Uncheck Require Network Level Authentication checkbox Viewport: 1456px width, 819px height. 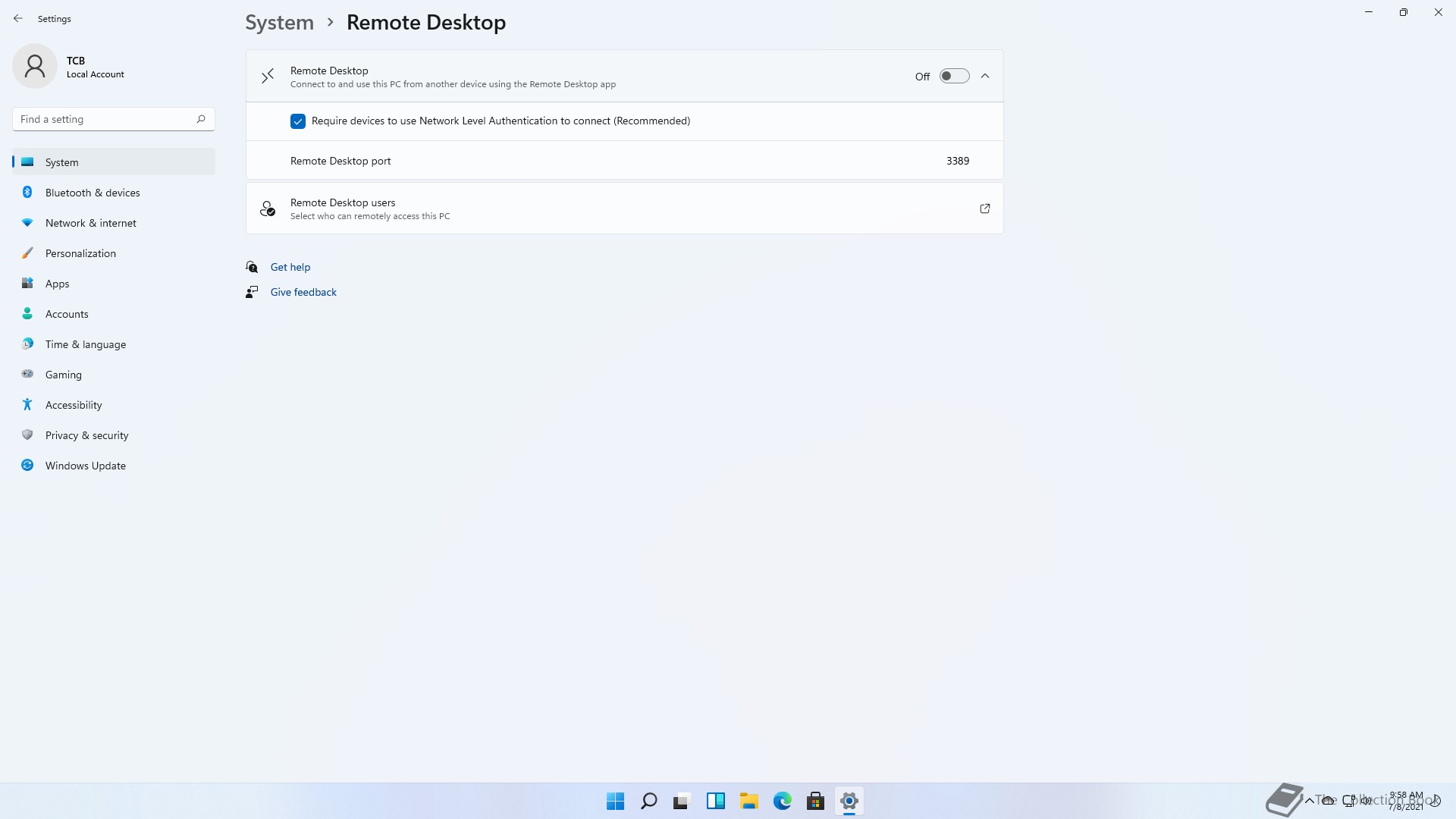coord(298,121)
